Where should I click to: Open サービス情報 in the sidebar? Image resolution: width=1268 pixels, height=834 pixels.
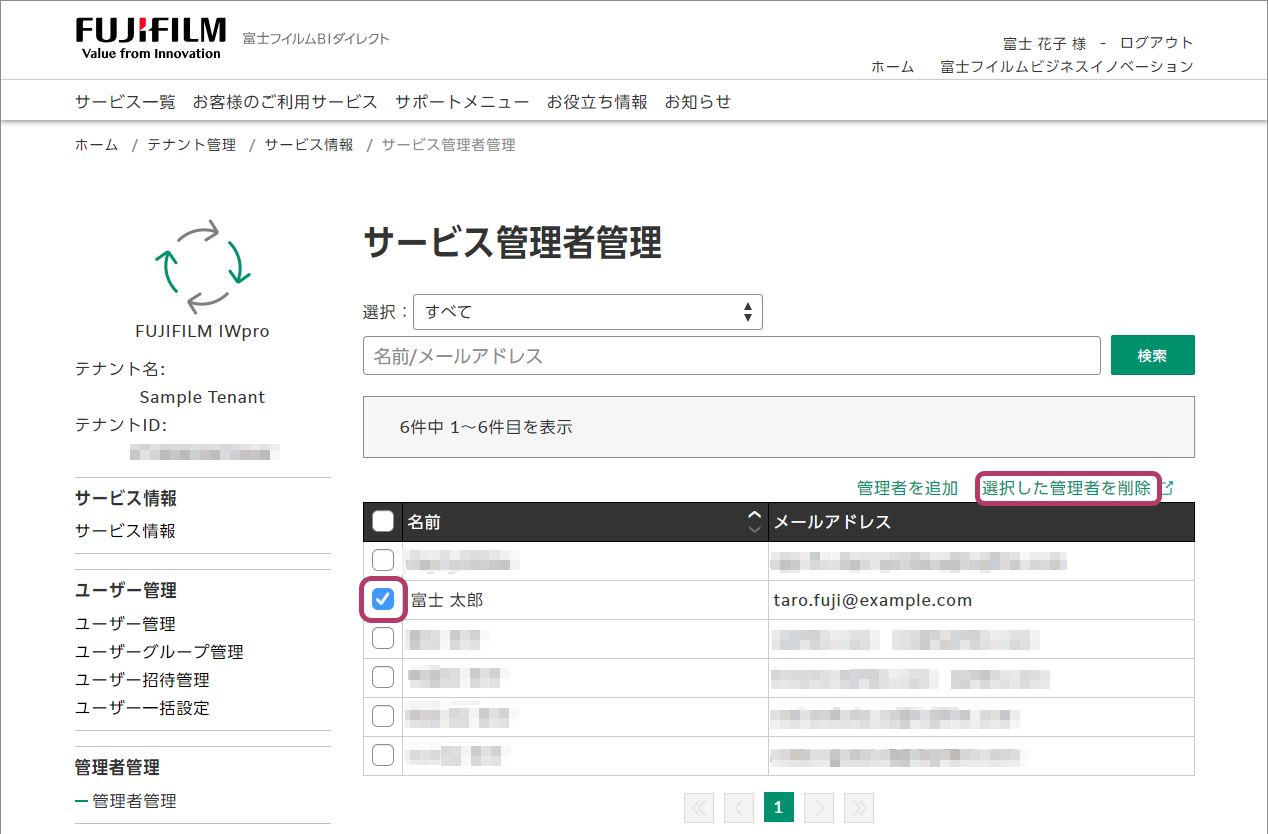126,531
